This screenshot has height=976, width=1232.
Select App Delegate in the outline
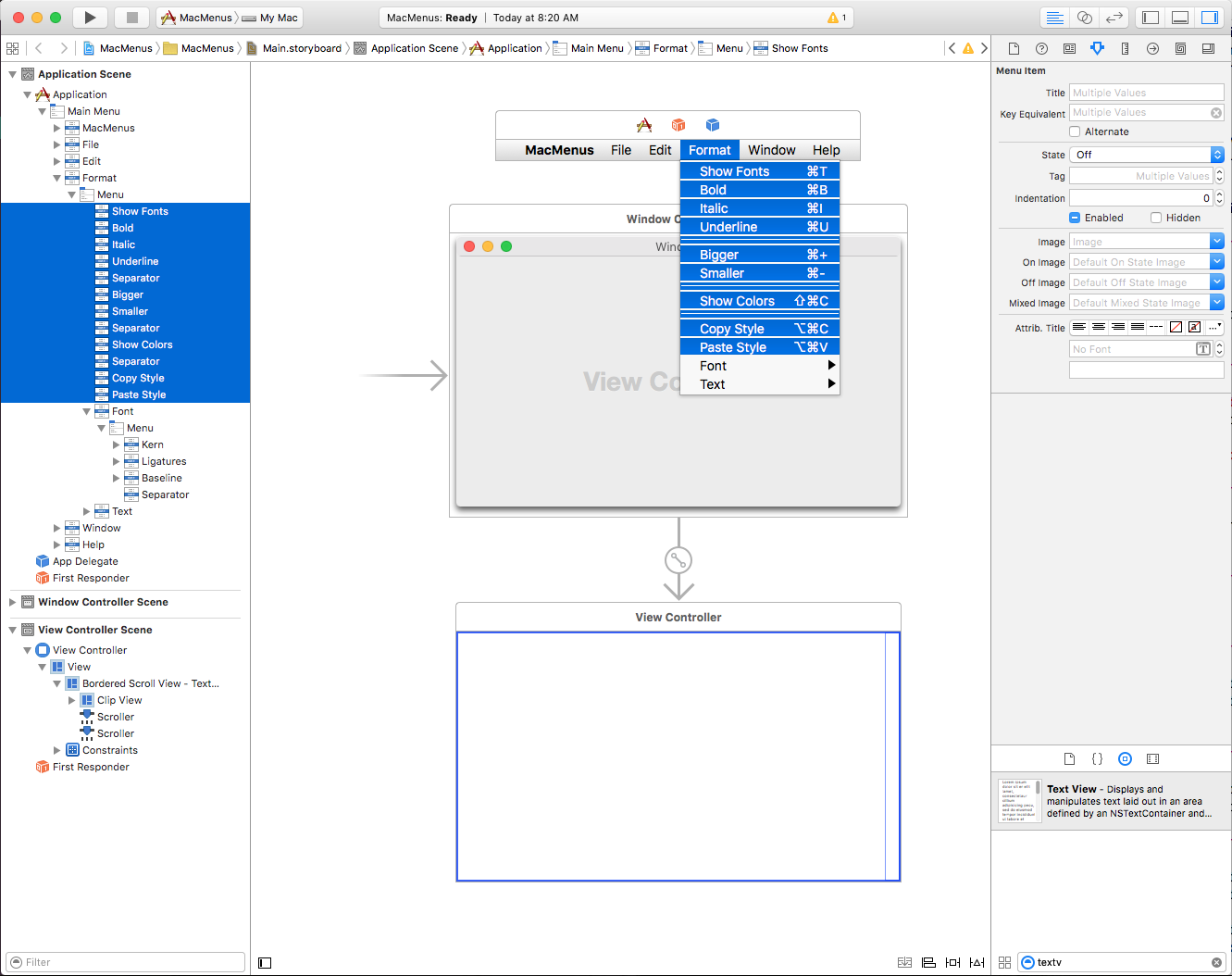[85, 561]
